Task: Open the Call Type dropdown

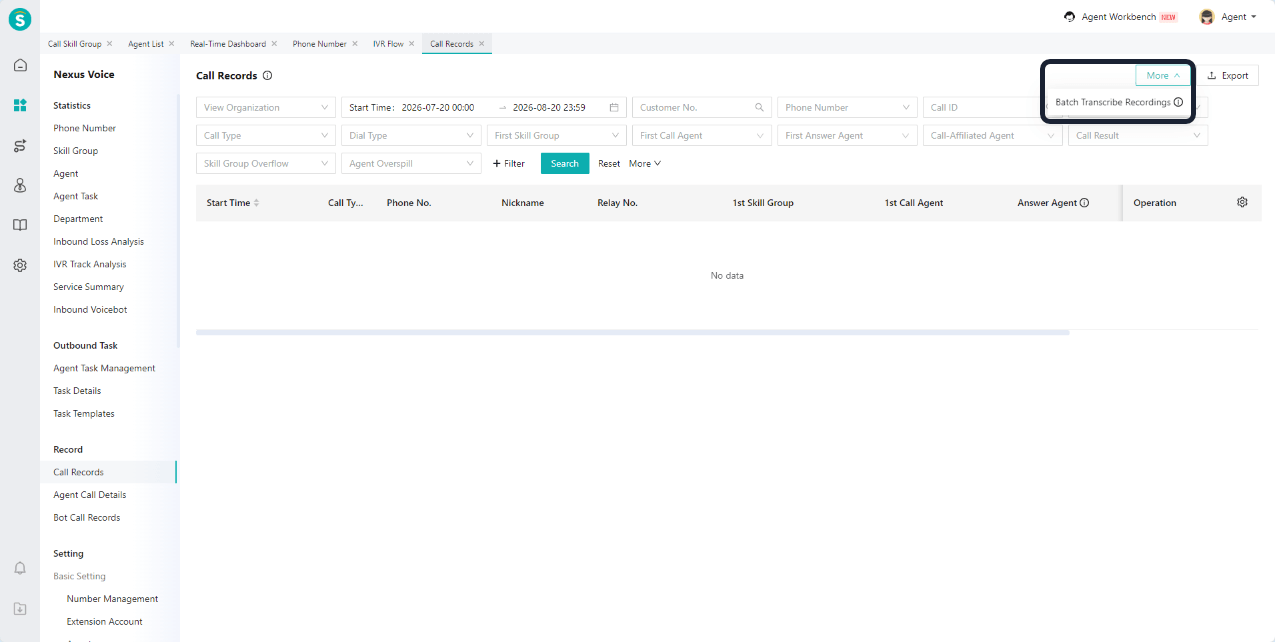Action: coord(266,135)
